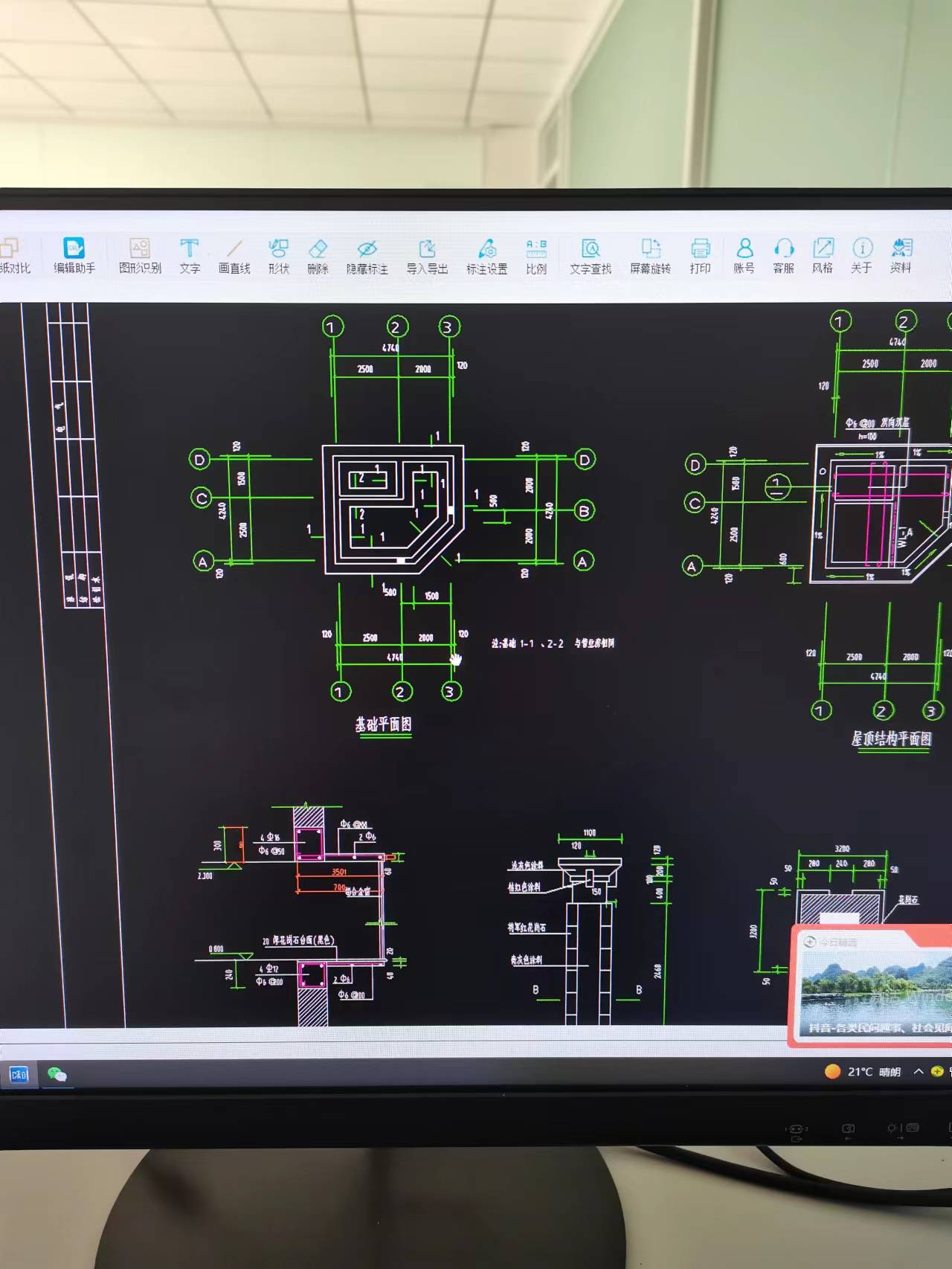Select the 图形识别 shape recognition tool
This screenshot has height=1269, width=952.
[x=140, y=255]
